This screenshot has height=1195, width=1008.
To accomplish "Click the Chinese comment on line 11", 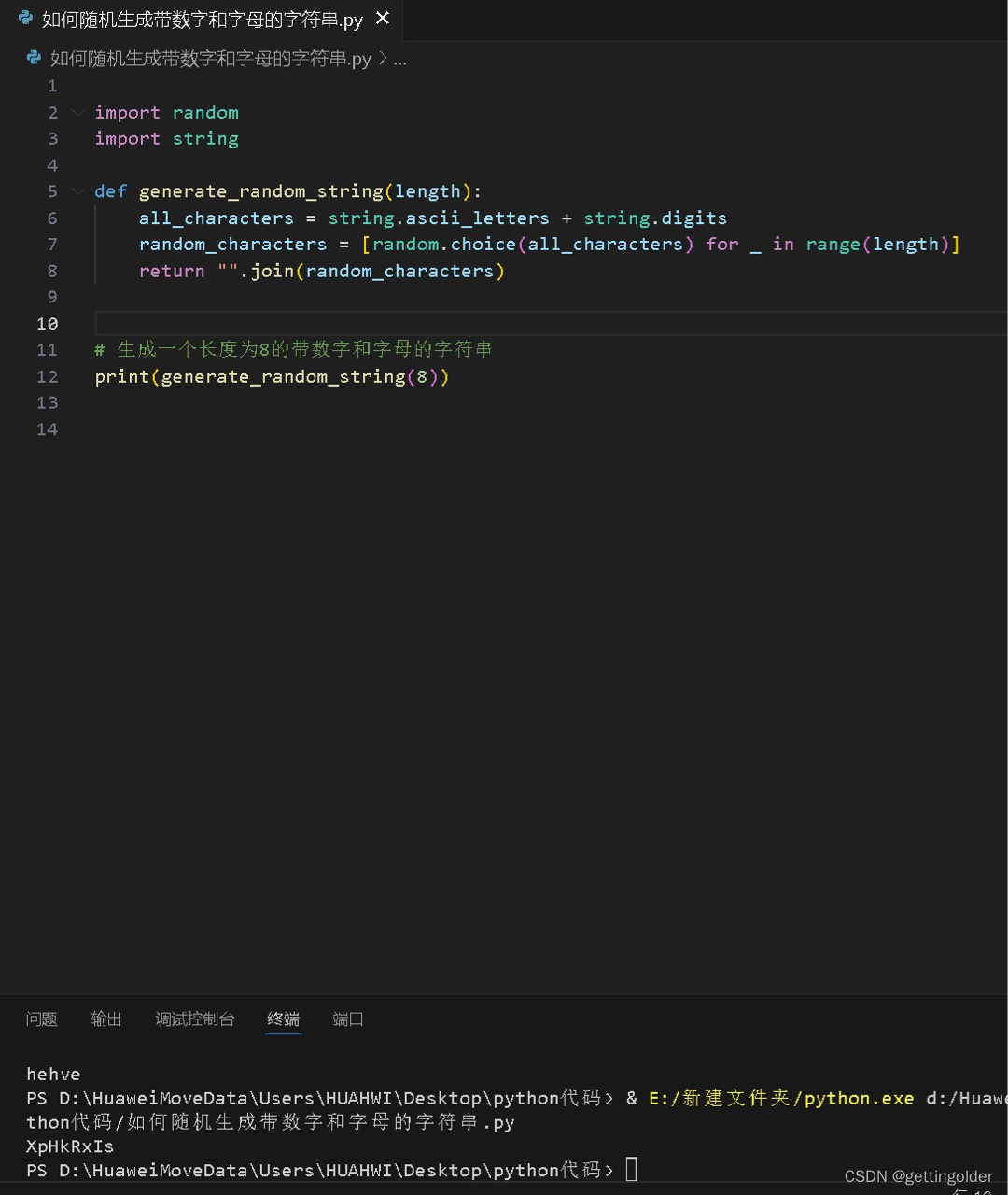I will point(294,349).
